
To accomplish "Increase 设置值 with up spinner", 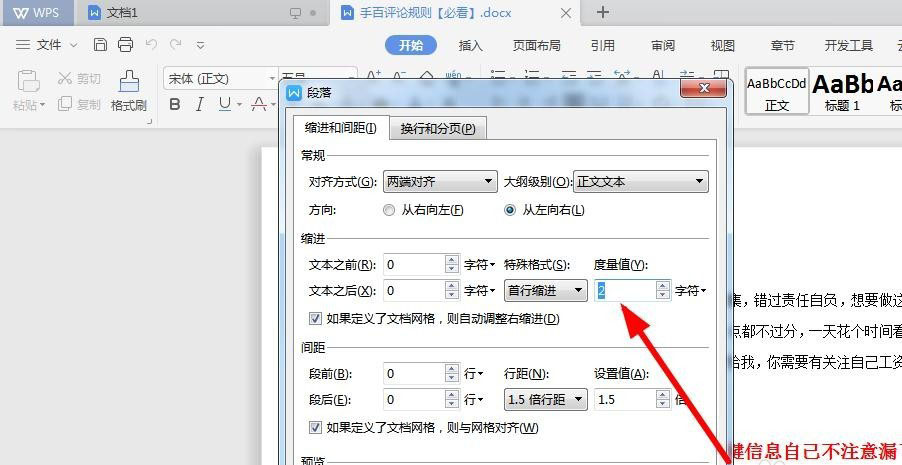I will click(x=664, y=394).
